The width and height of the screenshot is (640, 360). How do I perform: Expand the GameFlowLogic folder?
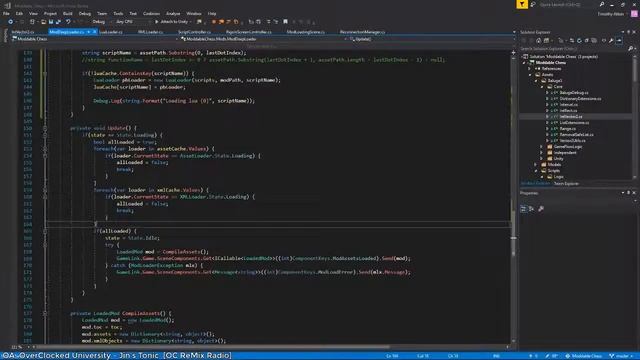coord(542,147)
